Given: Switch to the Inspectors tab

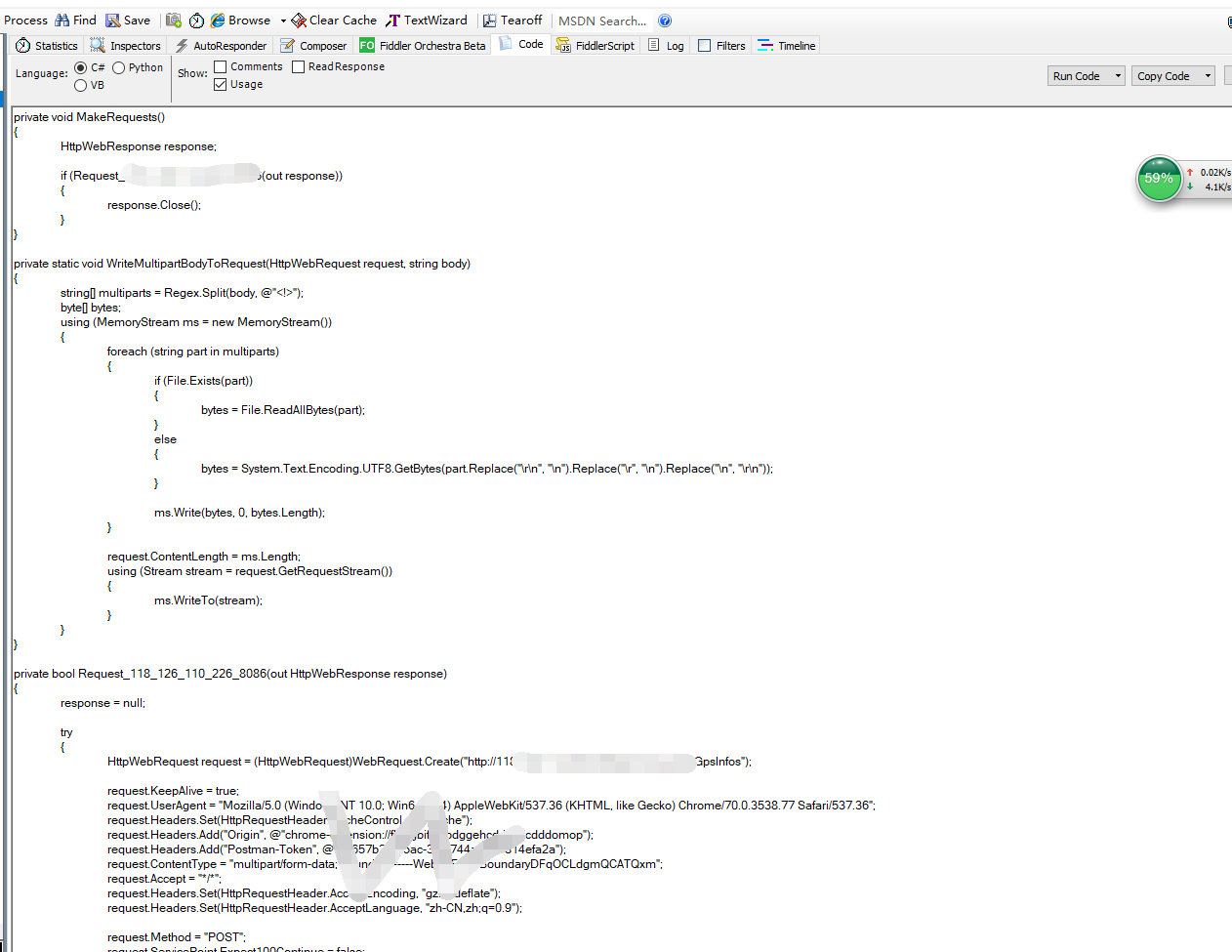Looking at the screenshot, I should point(125,46).
